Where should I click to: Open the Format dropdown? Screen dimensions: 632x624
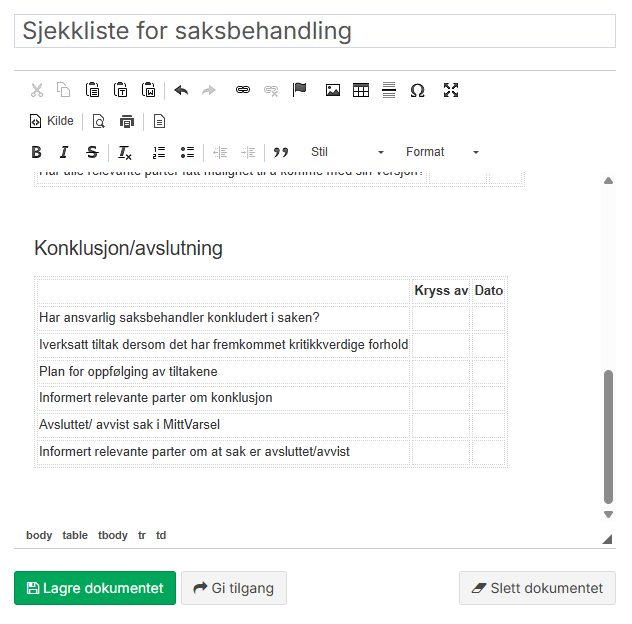pyautogui.click(x=442, y=152)
